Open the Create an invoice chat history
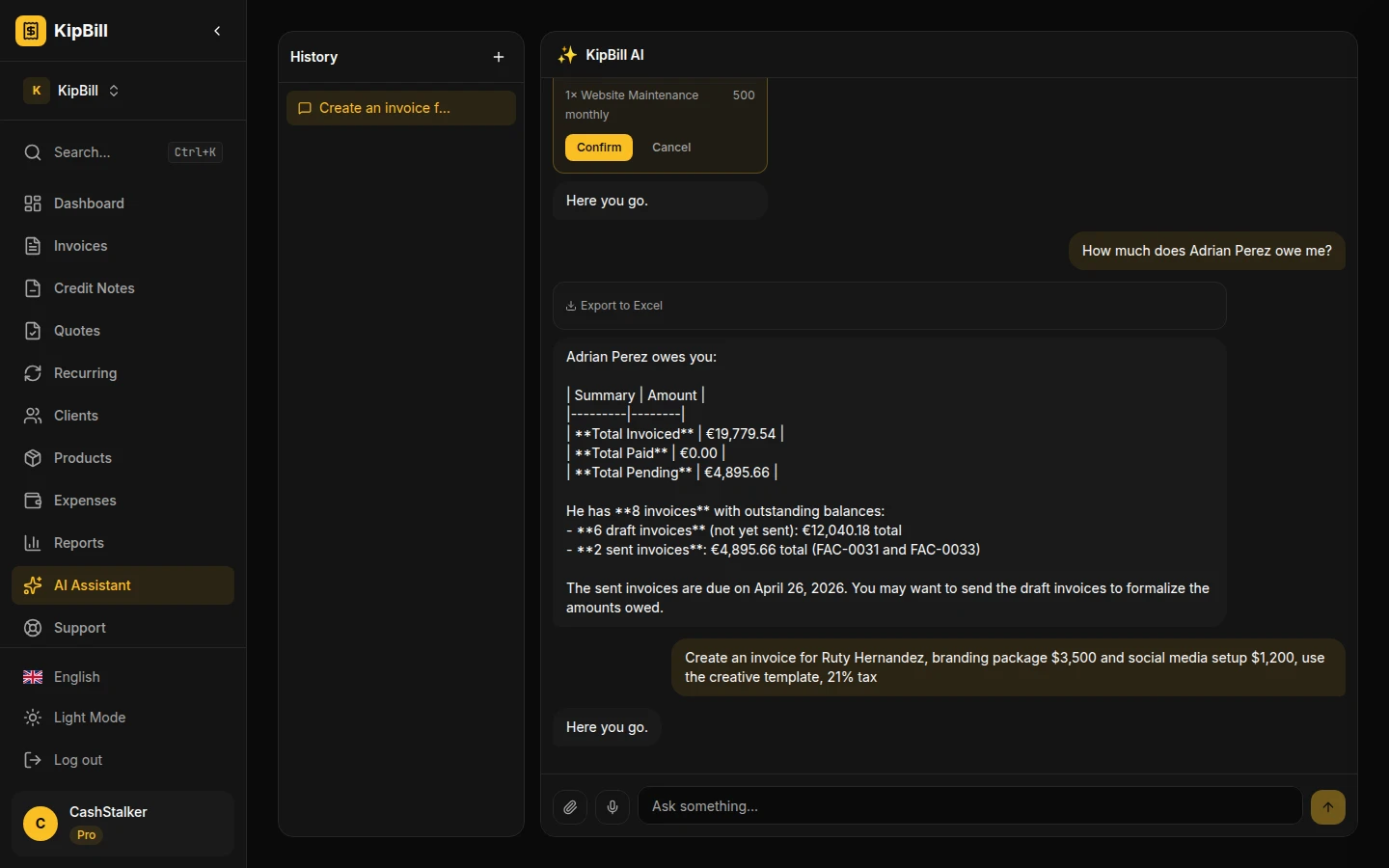 click(x=400, y=108)
